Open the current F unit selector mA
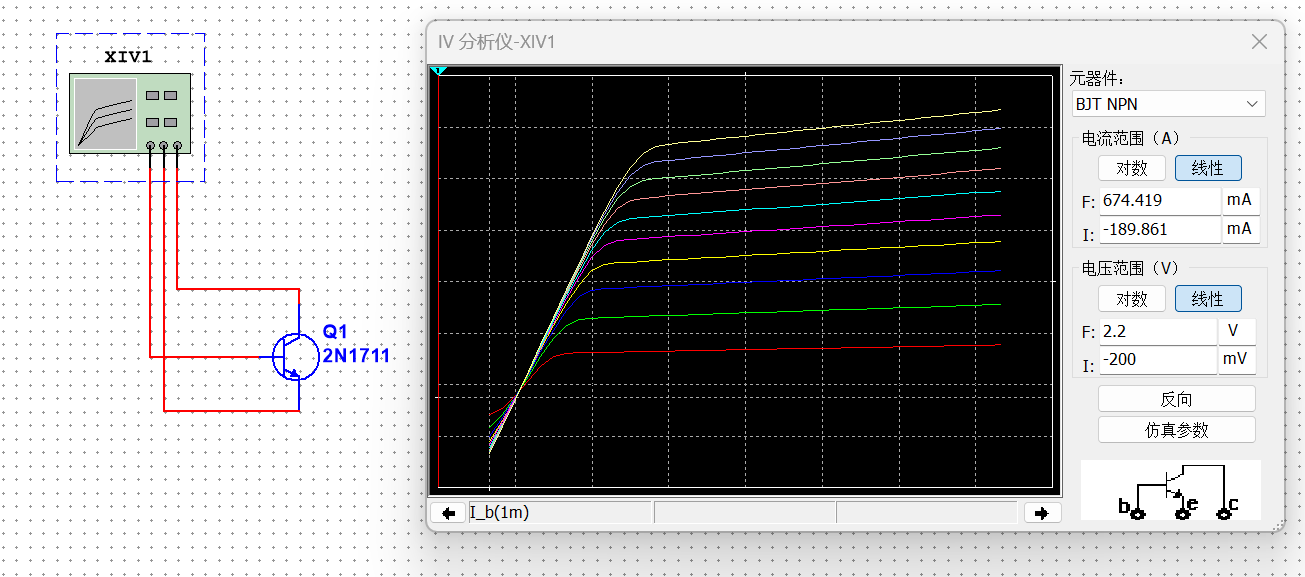Image resolution: width=1305 pixels, height=577 pixels. coord(1240,200)
